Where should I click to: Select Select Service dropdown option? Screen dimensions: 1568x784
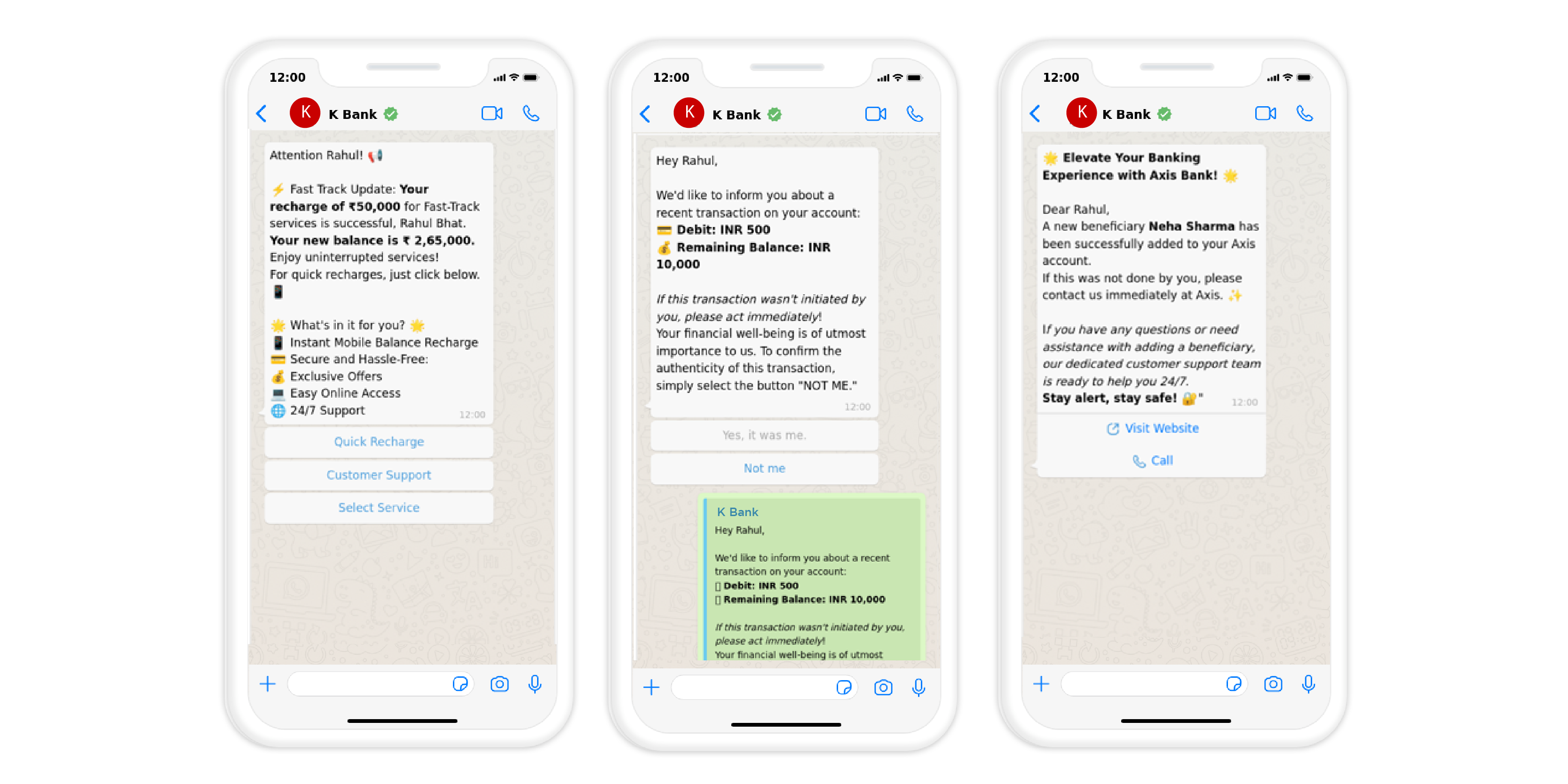pyautogui.click(x=379, y=506)
